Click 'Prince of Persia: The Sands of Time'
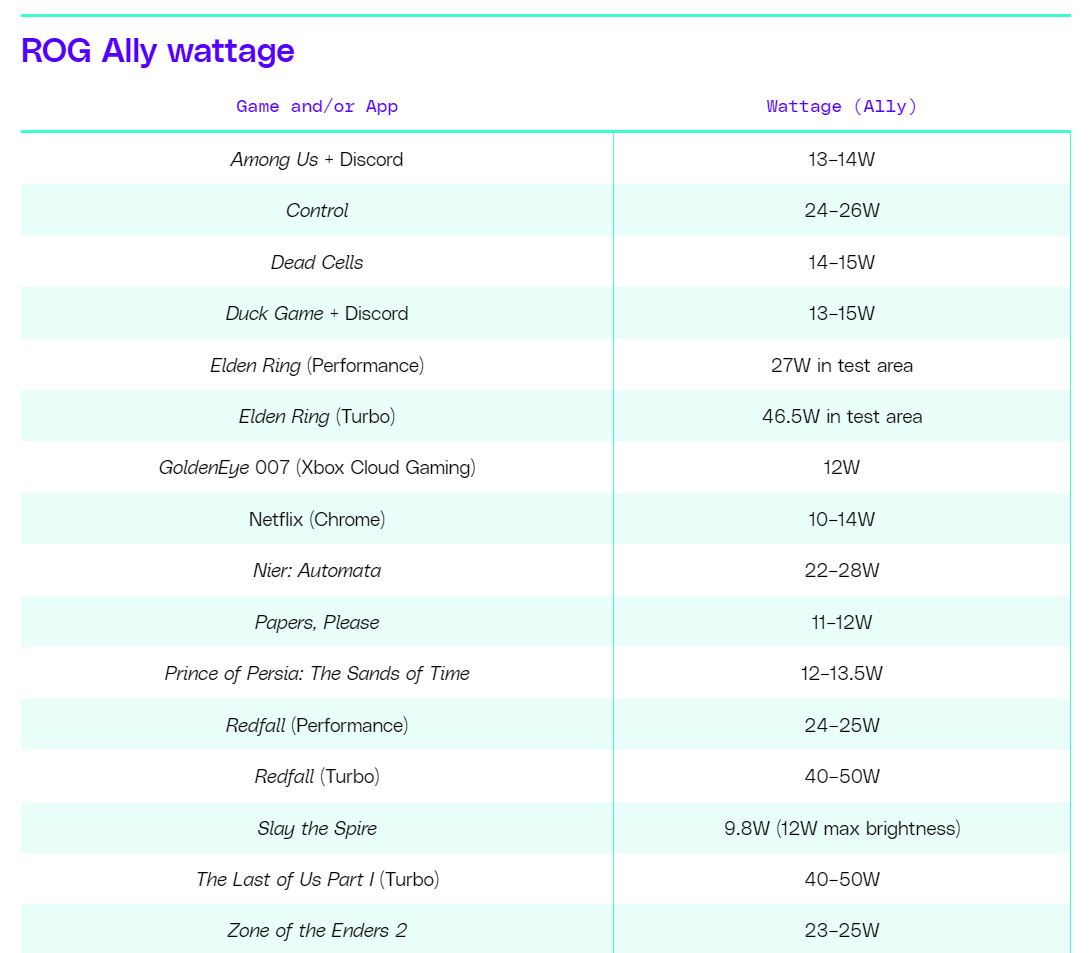1089x953 pixels. 317,674
